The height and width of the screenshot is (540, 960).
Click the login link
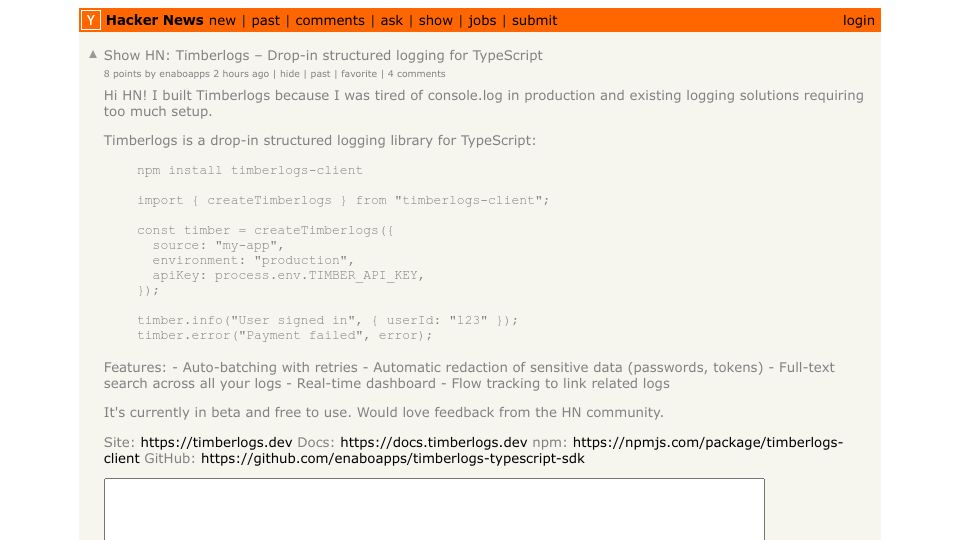pyautogui.click(x=858, y=20)
